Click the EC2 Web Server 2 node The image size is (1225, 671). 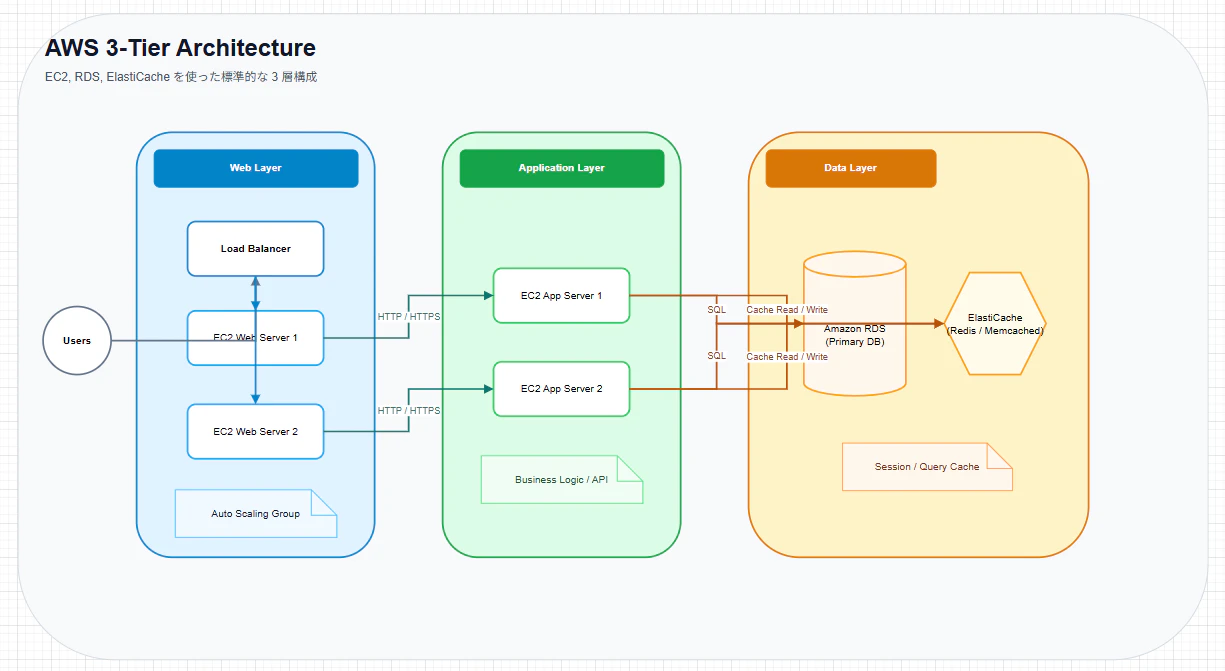tap(256, 432)
